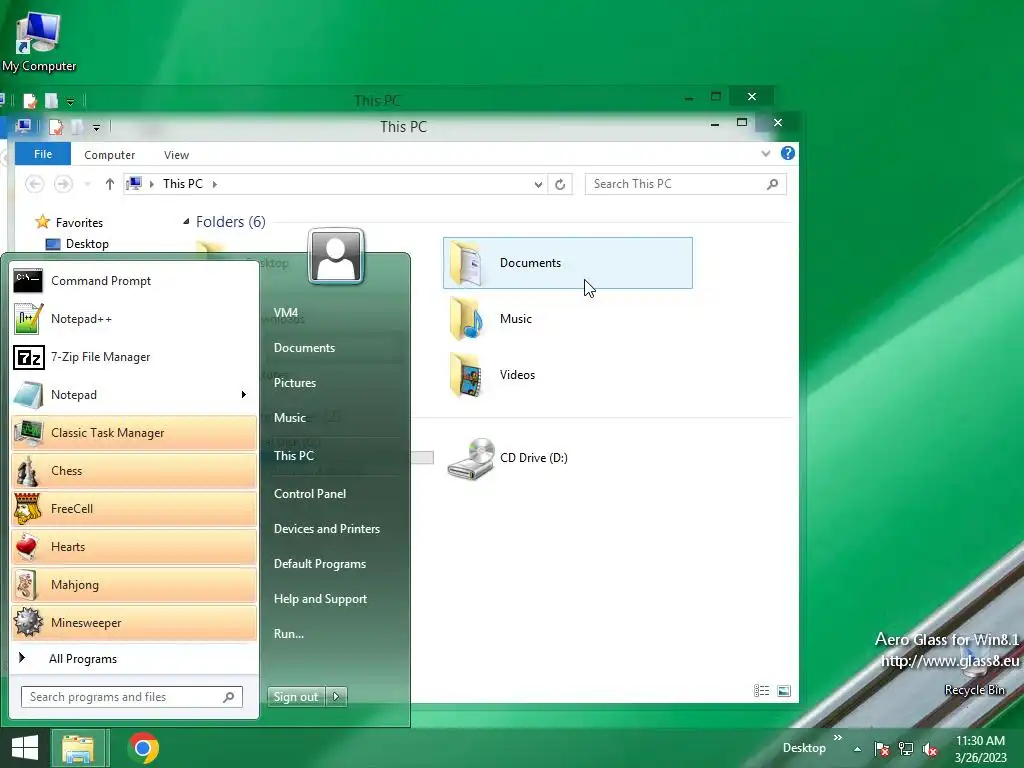Start the Mahjong game
1024x768 pixels.
click(134, 584)
